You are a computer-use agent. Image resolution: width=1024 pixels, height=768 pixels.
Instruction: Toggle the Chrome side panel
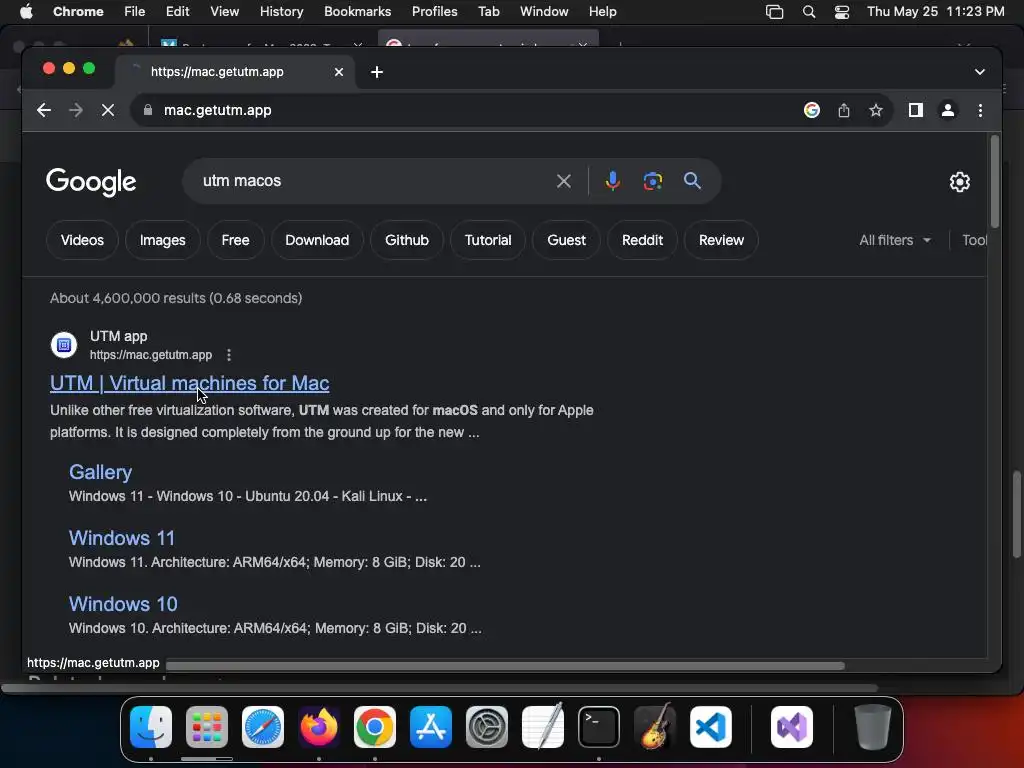[916, 110]
